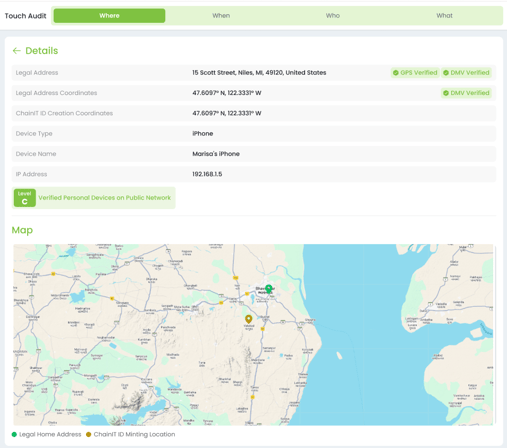Screen dimensions: 507x448
Task: Click the gold ChainIT ID minting location pin
Action: tap(248, 319)
